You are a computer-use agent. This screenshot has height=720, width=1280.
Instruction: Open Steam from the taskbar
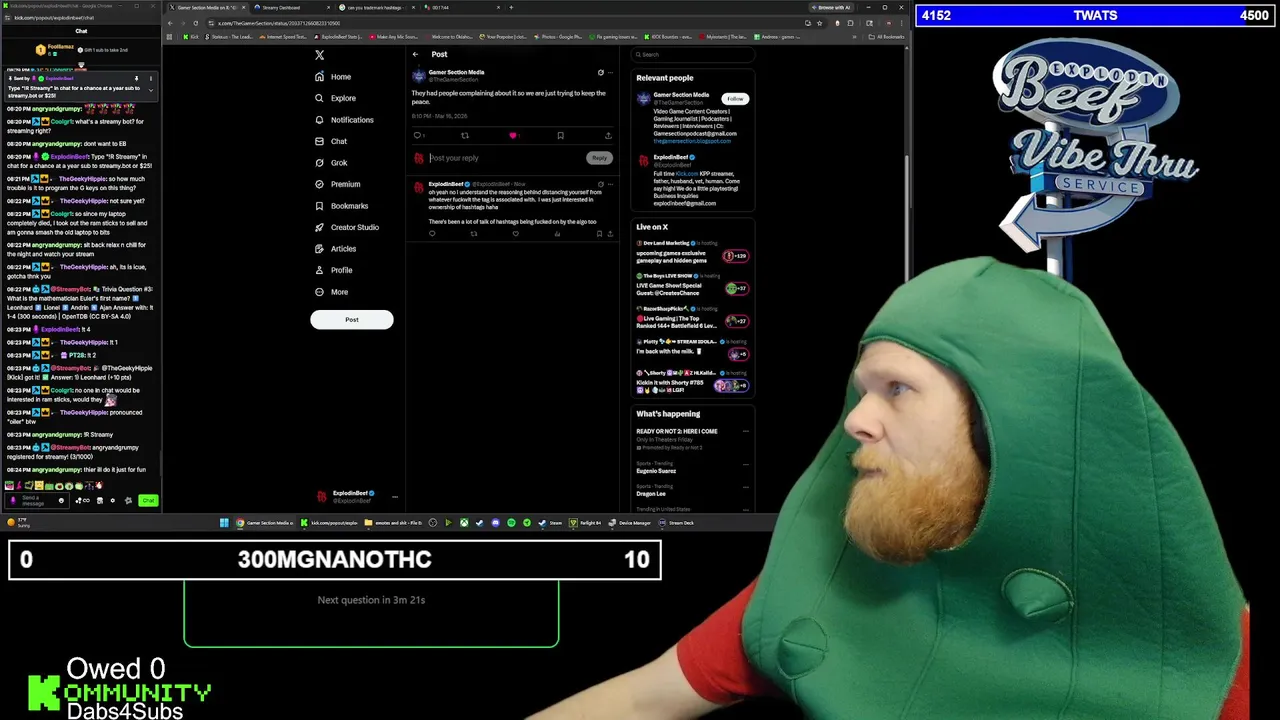click(x=548, y=523)
